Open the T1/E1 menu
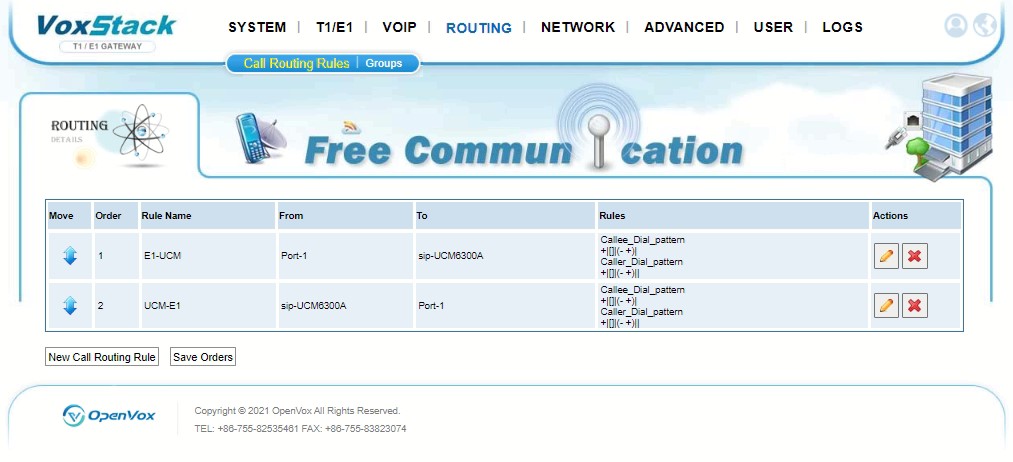The width and height of the screenshot is (1013, 462). [x=334, y=27]
